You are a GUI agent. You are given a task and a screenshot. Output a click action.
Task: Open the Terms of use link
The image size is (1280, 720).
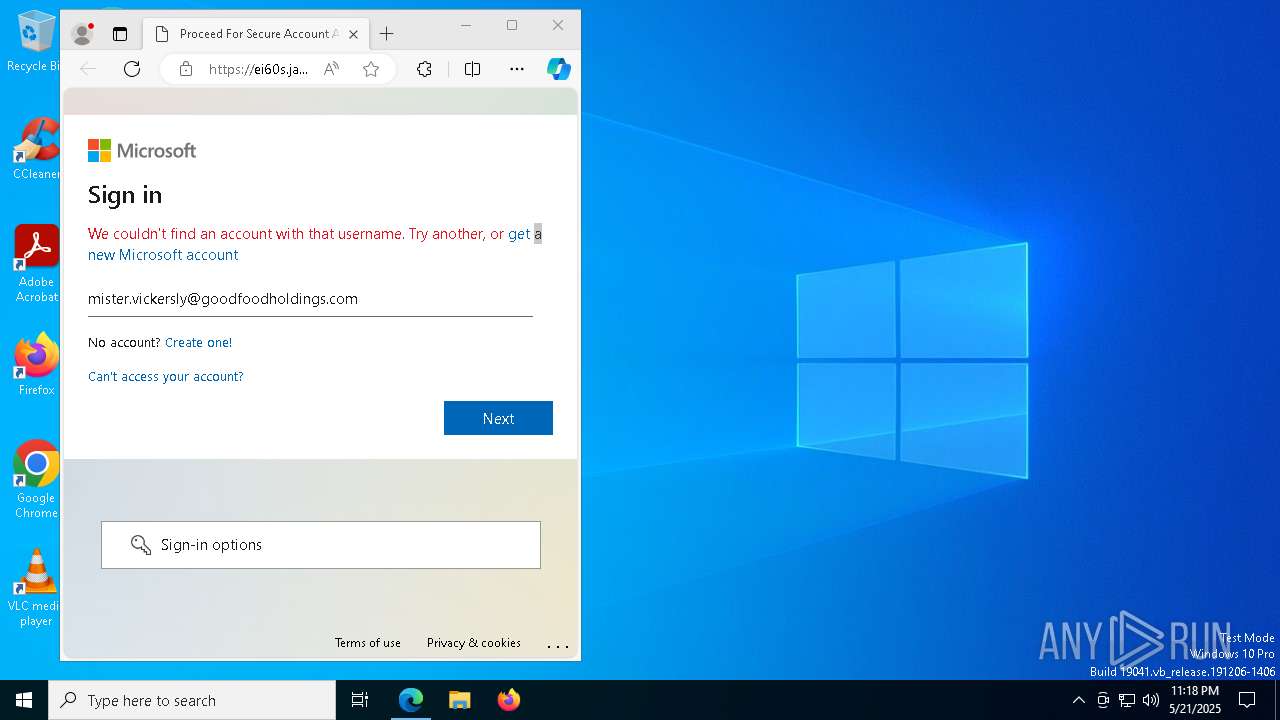coord(368,643)
